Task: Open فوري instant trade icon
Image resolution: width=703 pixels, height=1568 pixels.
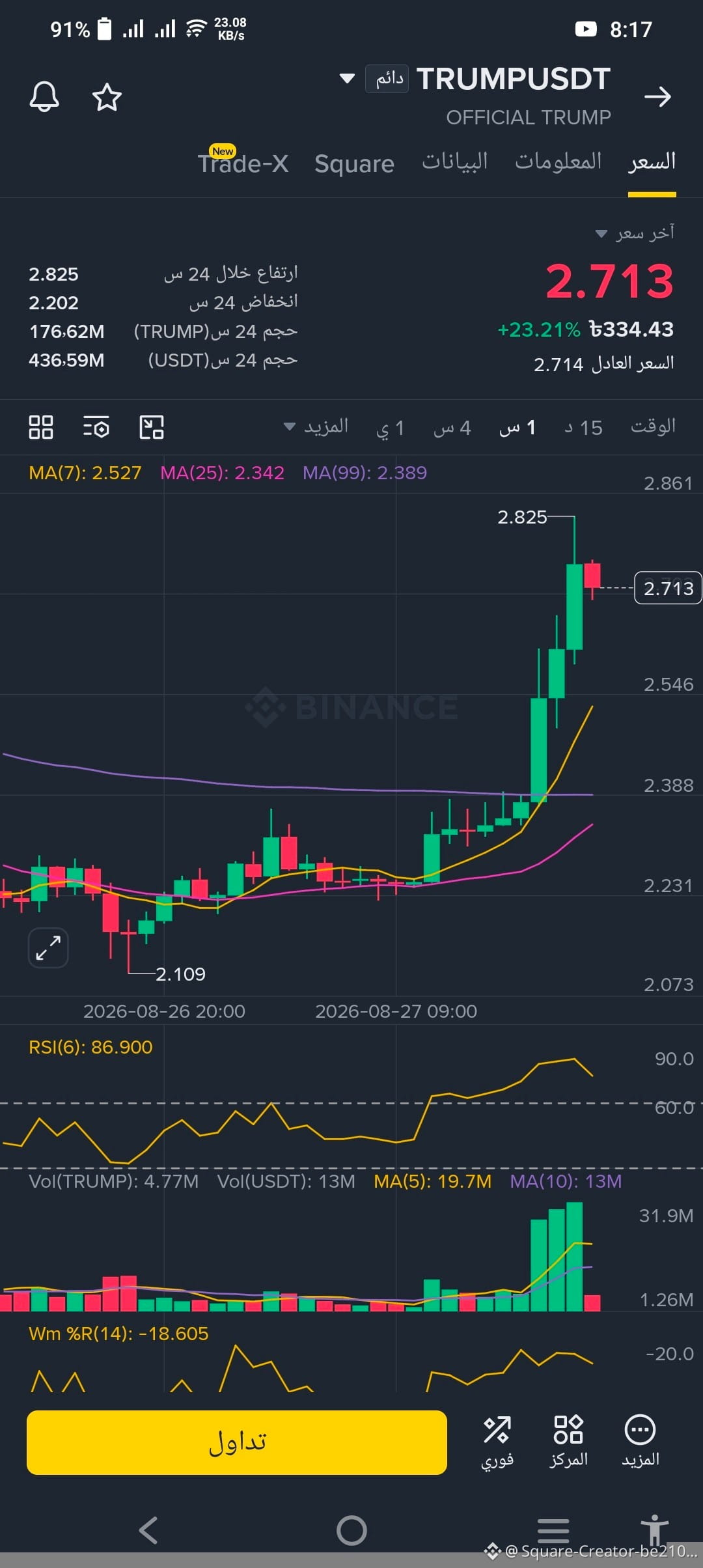Action: click(497, 1442)
